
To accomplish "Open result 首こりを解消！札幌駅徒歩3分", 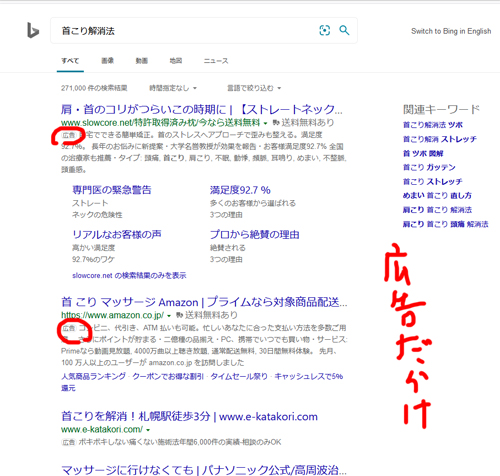I will coord(189,416).
